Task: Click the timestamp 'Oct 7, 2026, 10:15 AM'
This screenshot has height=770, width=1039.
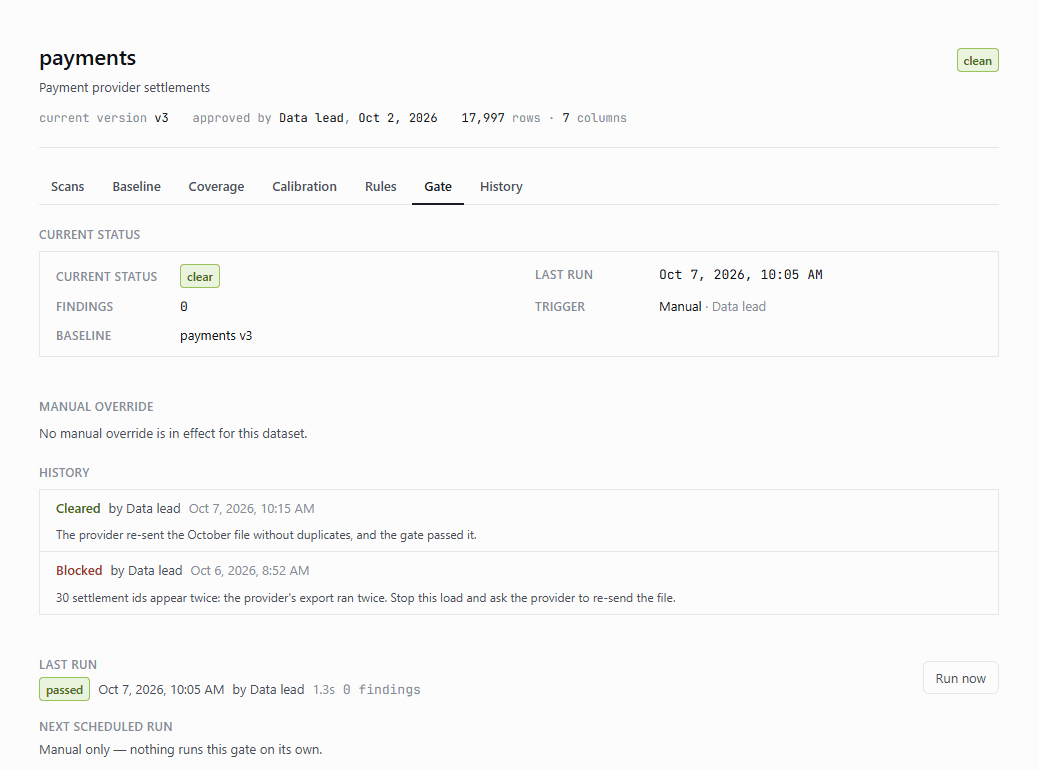Action: tap(252, 508)
